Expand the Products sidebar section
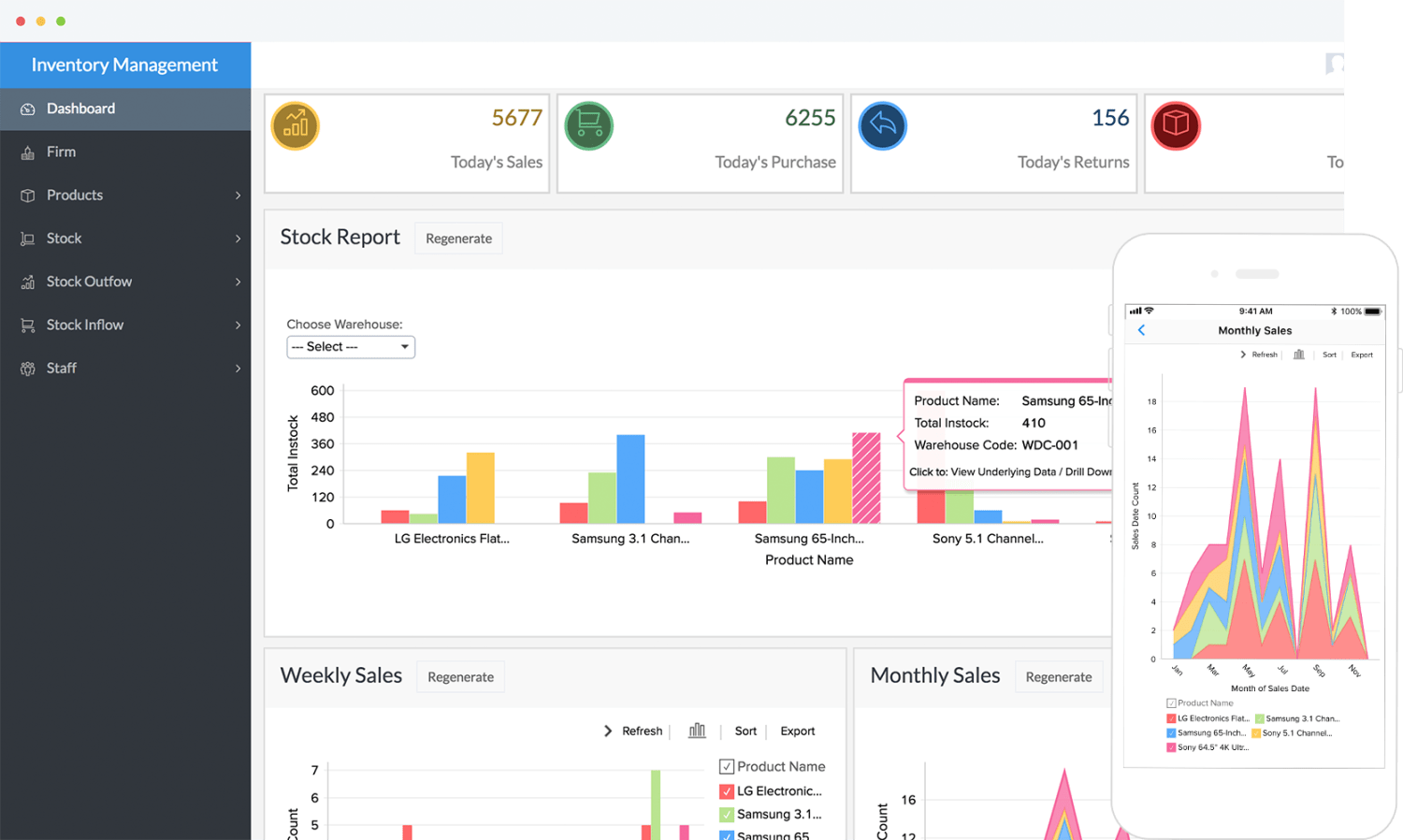1403x840 pixels. pyautogui.click(x=126, y=195)
